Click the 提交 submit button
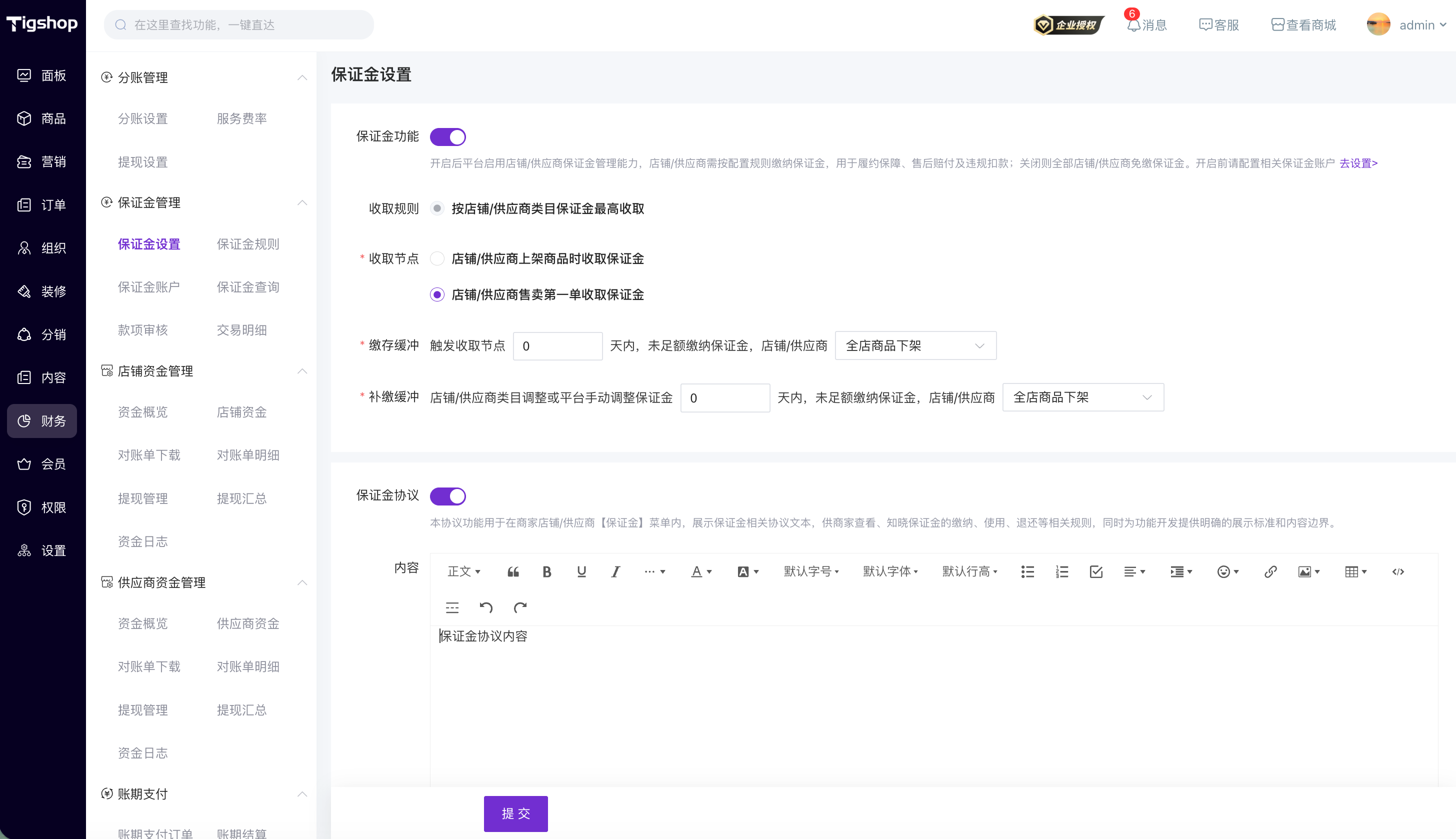 [x=515, y=813]
